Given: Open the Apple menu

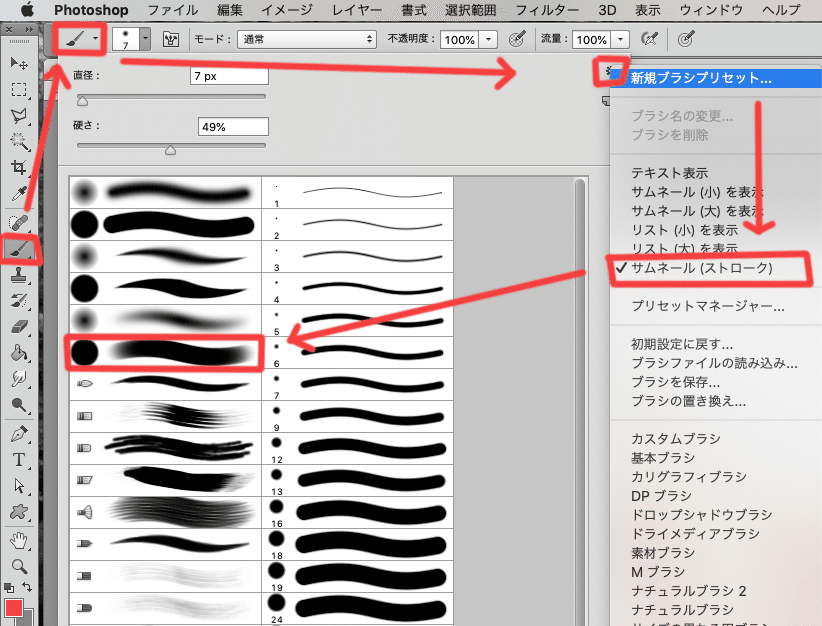Looking at the screenshot, I should [27, 9].
